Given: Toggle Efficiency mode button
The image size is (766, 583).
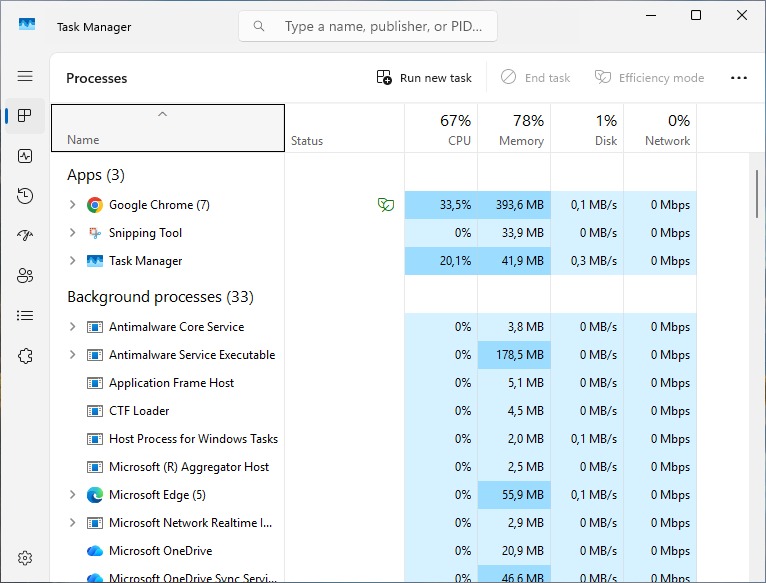Looking at the screenshot, I should tap(649, 78).
